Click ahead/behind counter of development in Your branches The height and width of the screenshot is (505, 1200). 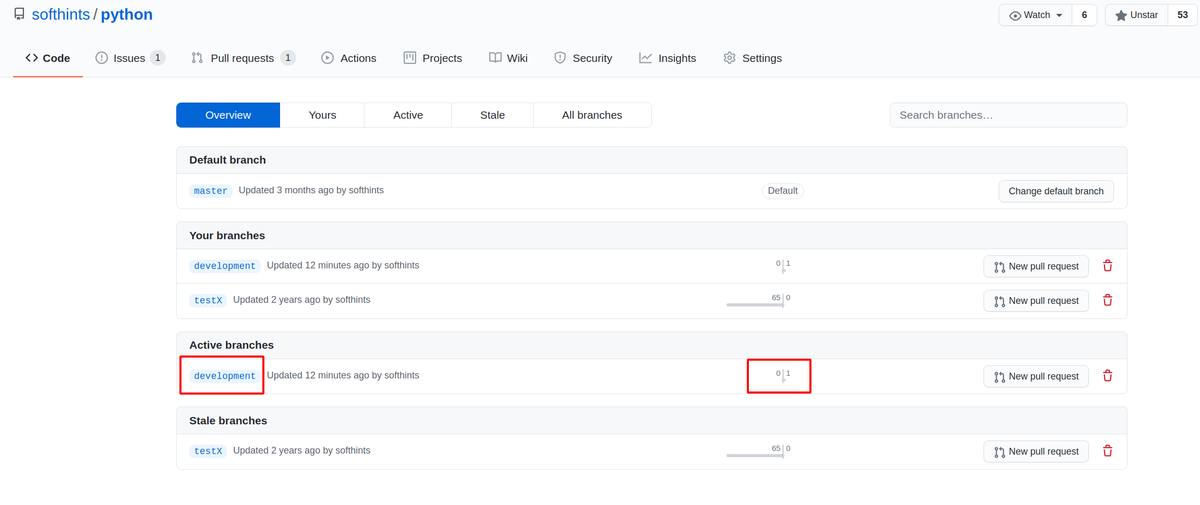pos(783,266)
